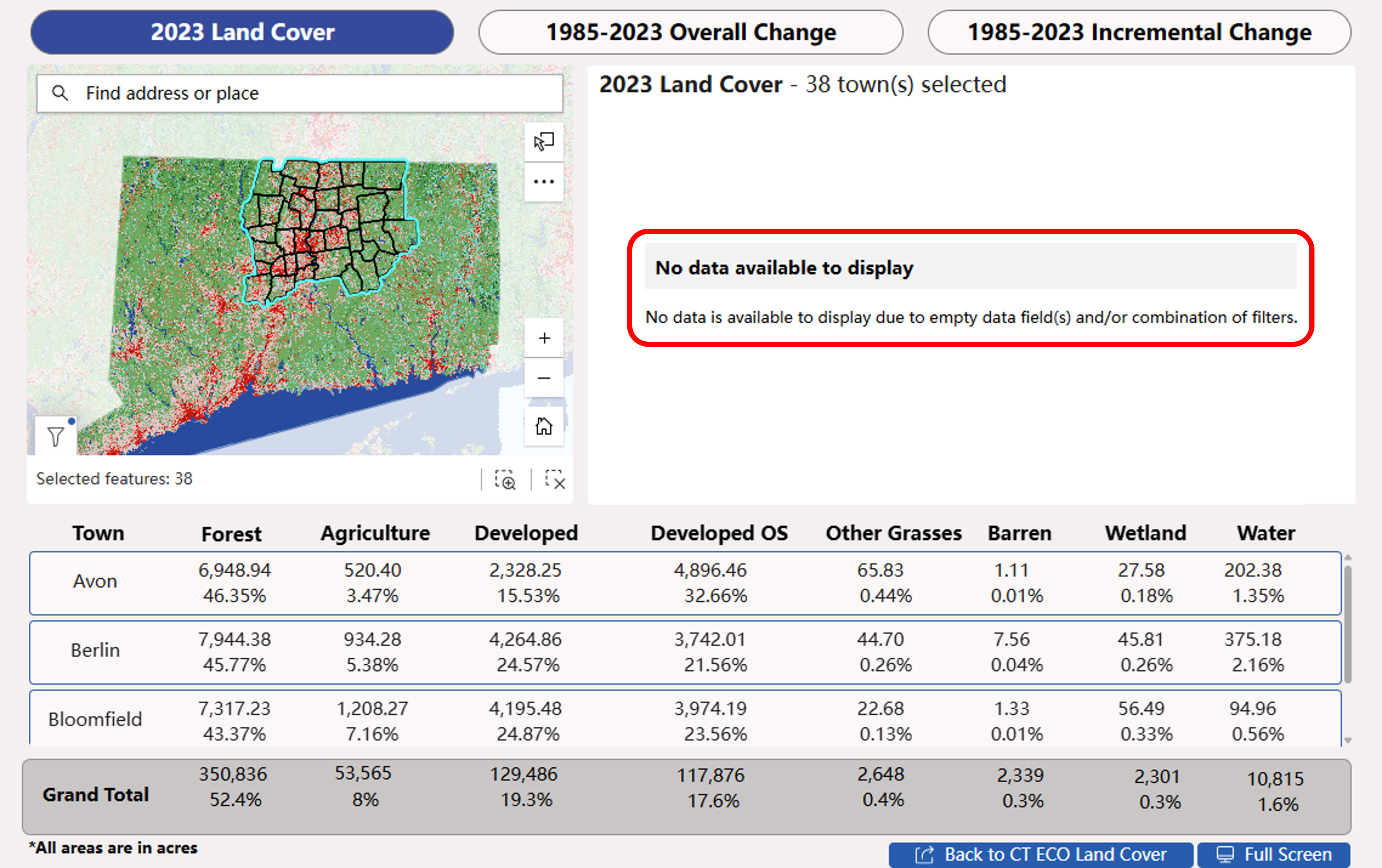Zoom out on the map
1382x868 pixels.
point(544,378)
